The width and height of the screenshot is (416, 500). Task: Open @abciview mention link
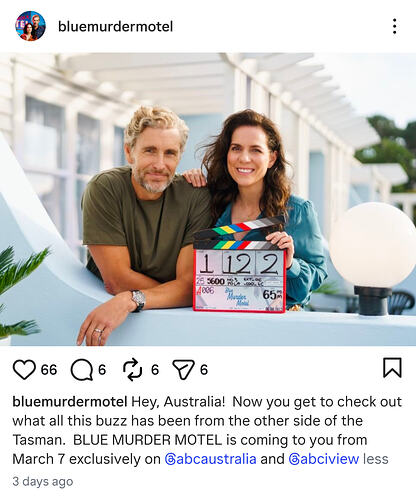point(324,459)
